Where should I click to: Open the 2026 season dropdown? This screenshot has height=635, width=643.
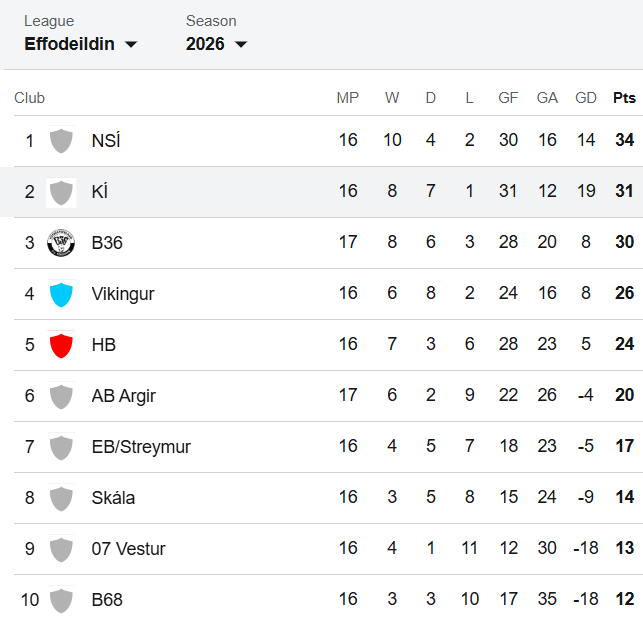click(x=217, y=44)
